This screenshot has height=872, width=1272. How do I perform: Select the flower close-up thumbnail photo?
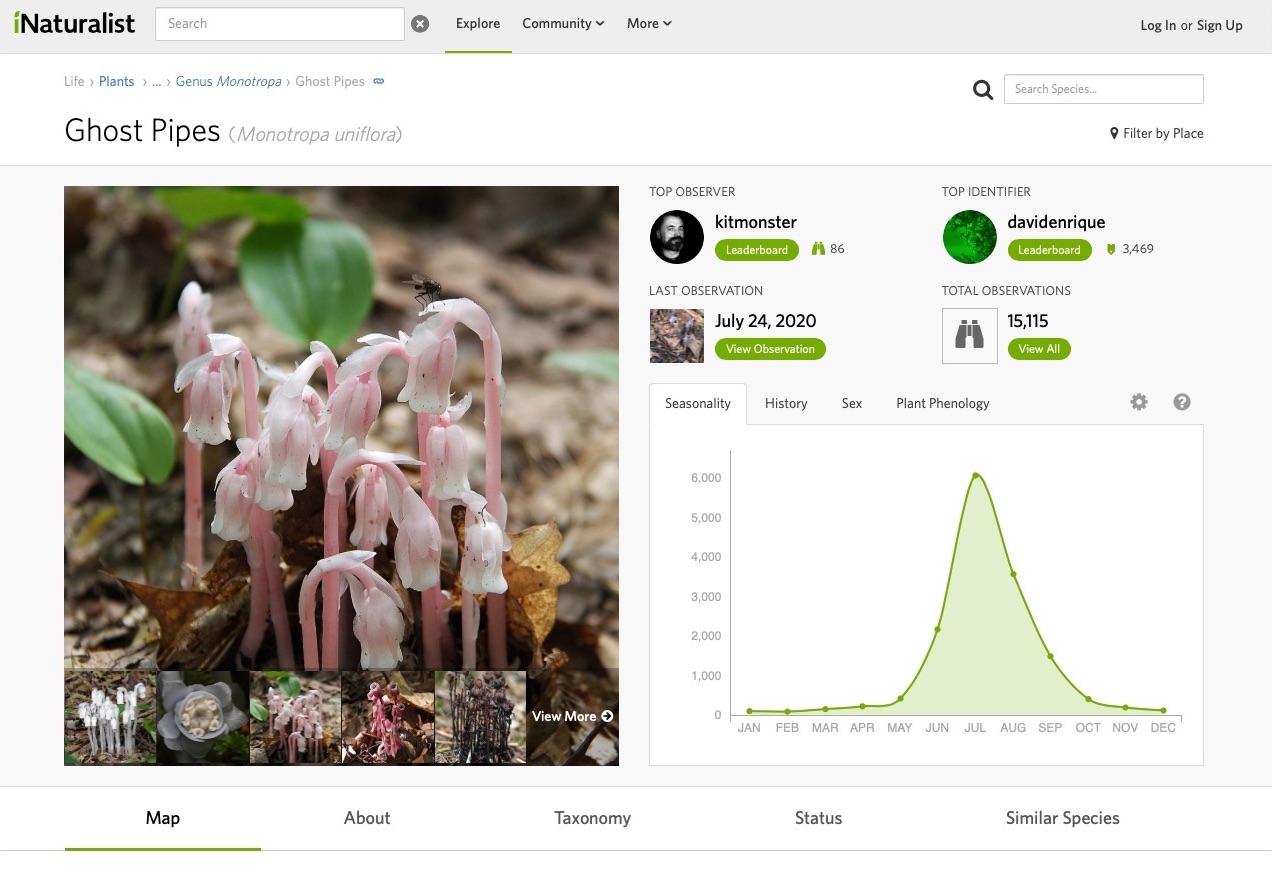202,717
